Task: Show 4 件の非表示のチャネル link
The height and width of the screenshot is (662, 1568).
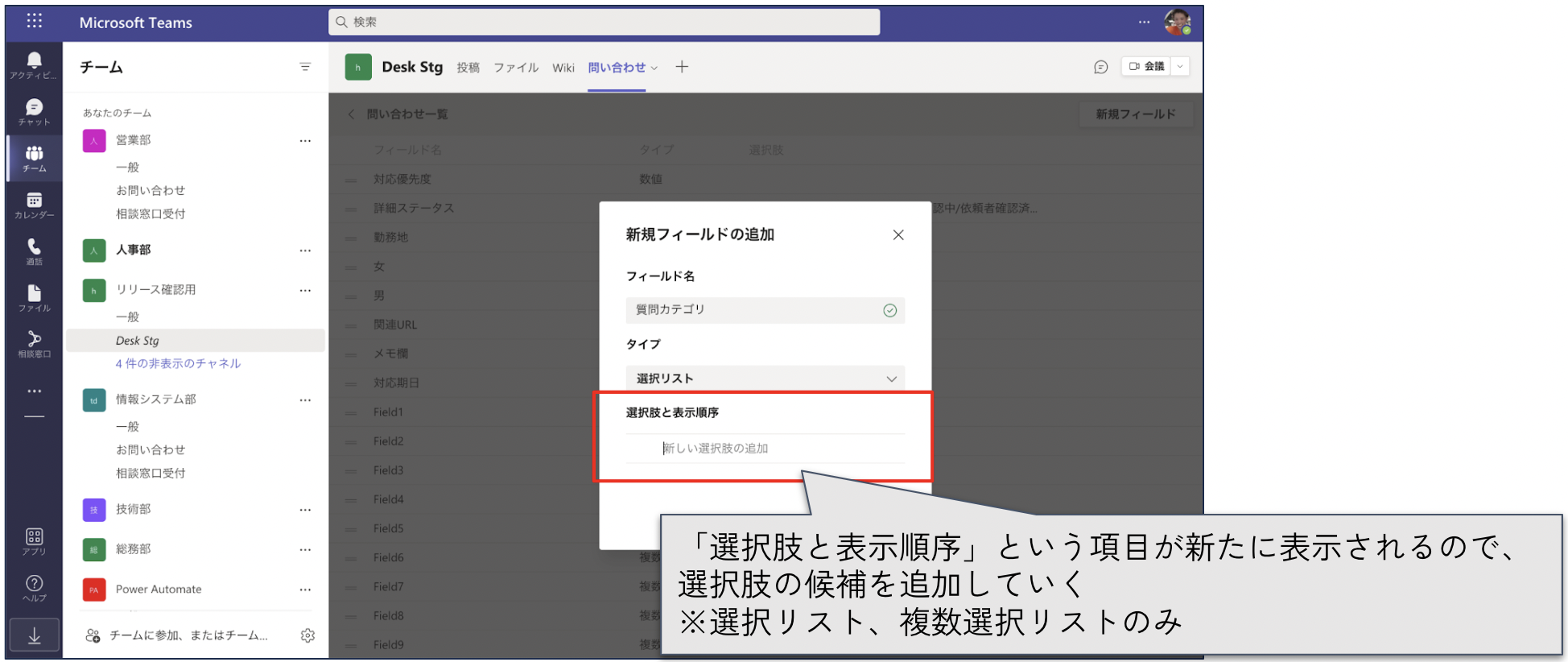Action: [x=178, y=363]
